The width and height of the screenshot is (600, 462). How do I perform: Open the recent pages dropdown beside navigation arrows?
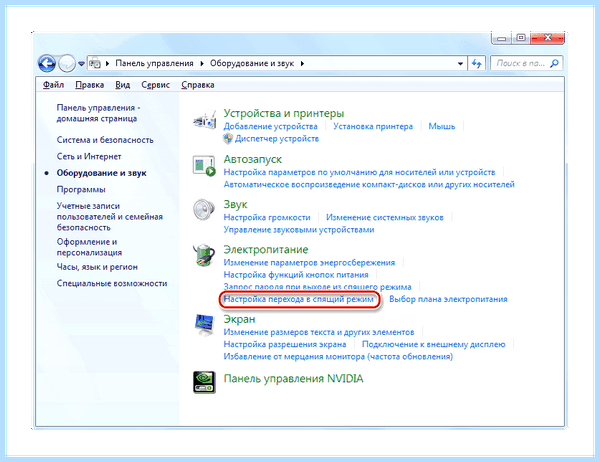(81, 64)
